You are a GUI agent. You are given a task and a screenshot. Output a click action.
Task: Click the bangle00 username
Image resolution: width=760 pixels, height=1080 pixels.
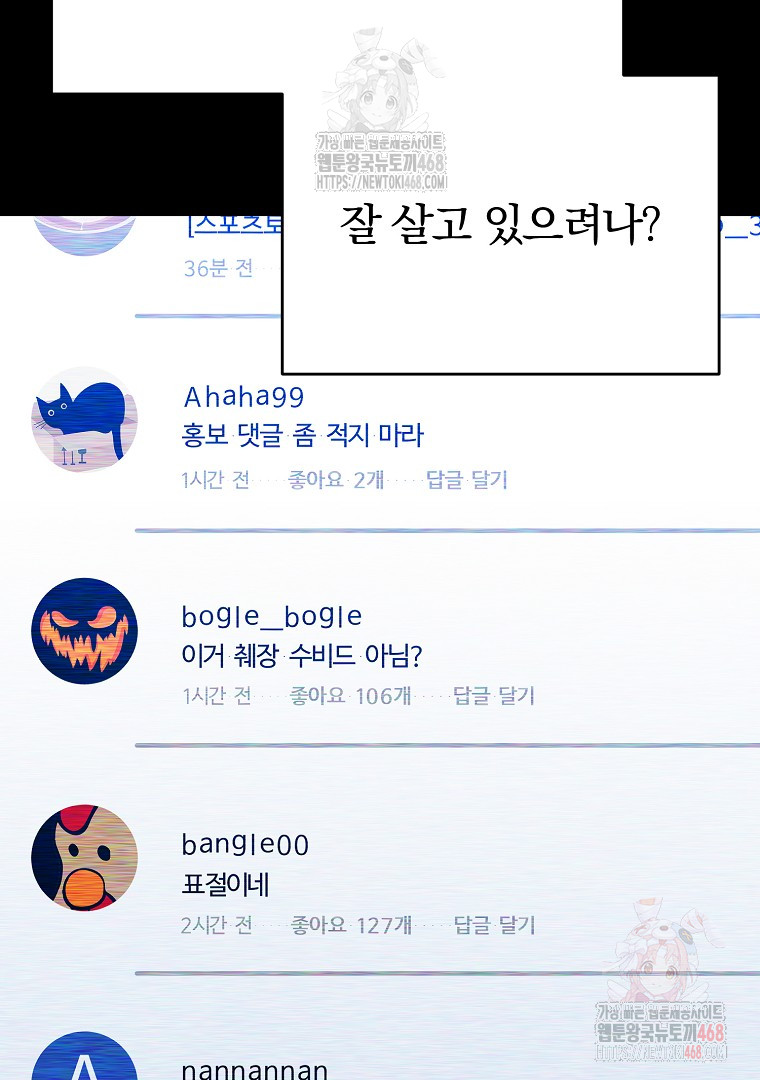tap(245, 844)
